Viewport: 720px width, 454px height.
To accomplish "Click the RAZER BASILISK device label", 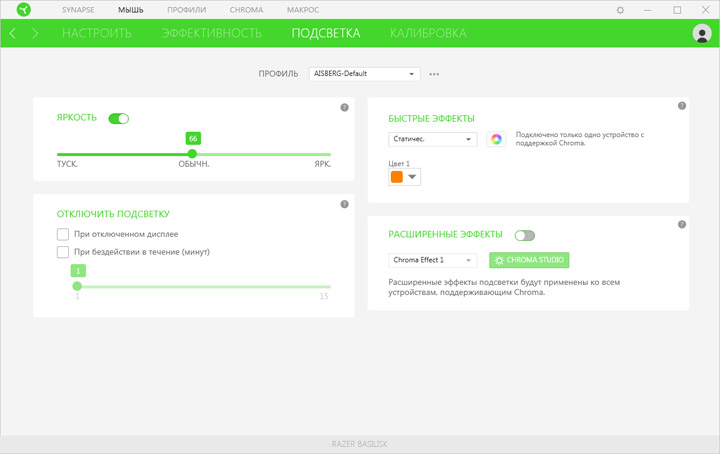I will [360, 444].
